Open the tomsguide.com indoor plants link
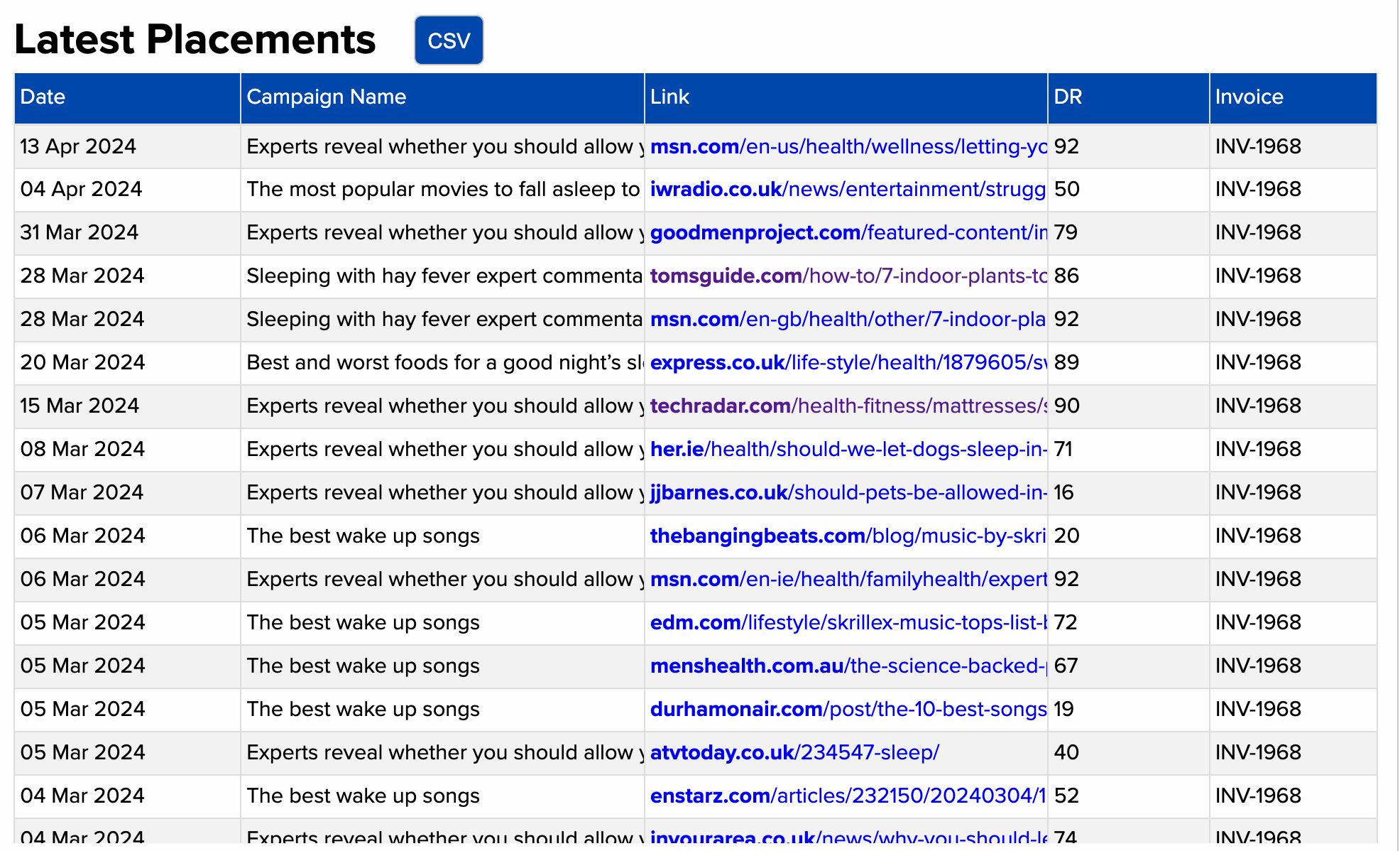 tap(848, 276)
